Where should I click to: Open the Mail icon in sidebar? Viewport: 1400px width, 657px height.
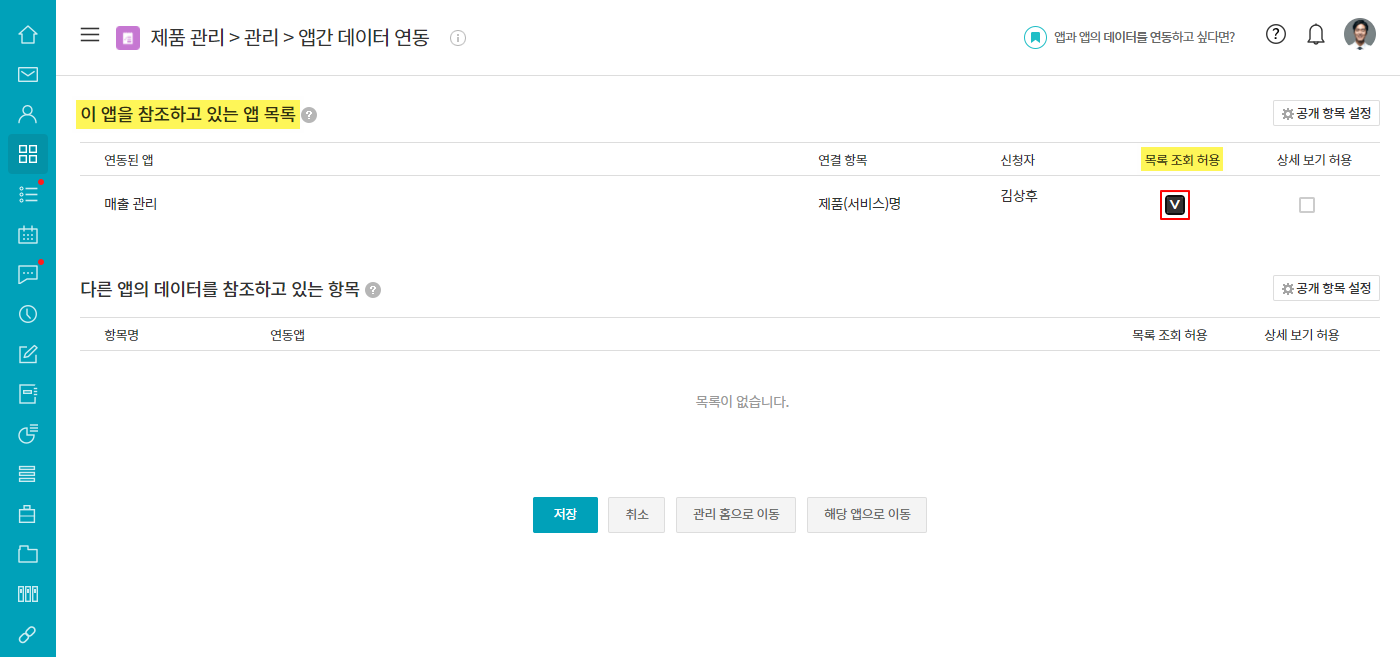pos(28,74)
